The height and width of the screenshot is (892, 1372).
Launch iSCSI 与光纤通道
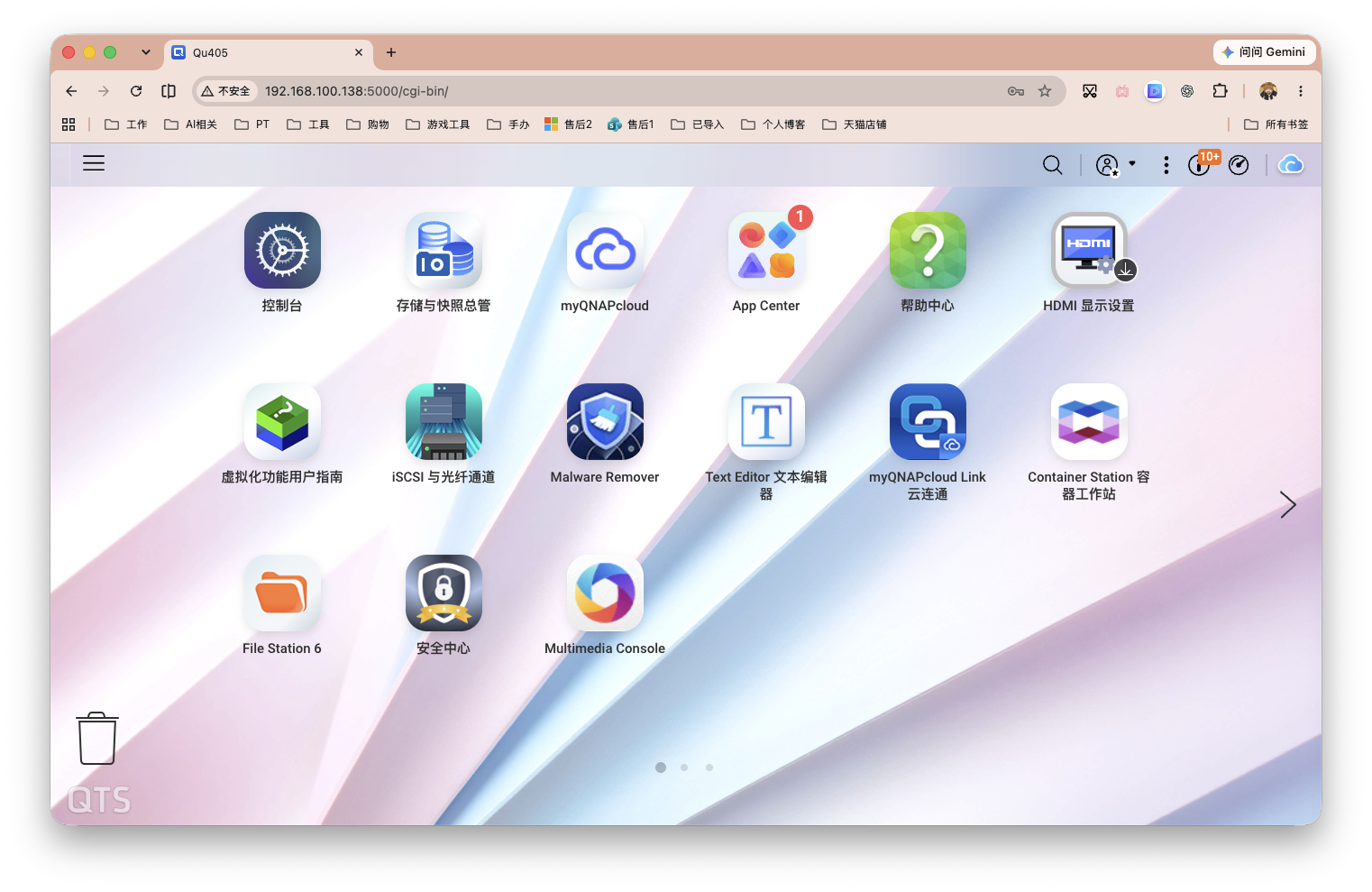point(444,422)
